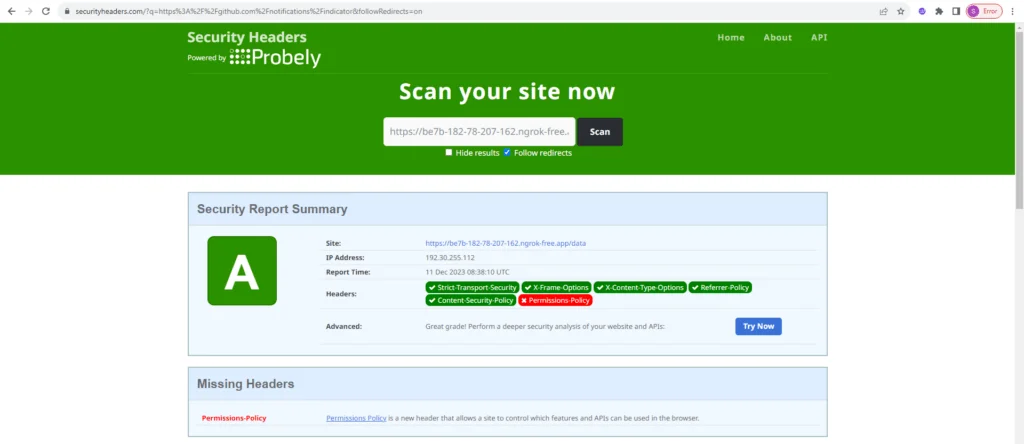Click the grade A badge
1024x444 pixels.
click(242, 270)
